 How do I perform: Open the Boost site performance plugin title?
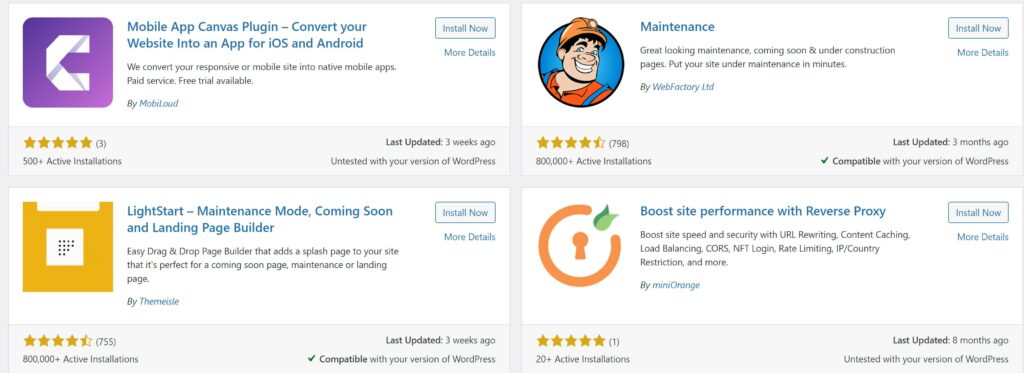(763, 211)
